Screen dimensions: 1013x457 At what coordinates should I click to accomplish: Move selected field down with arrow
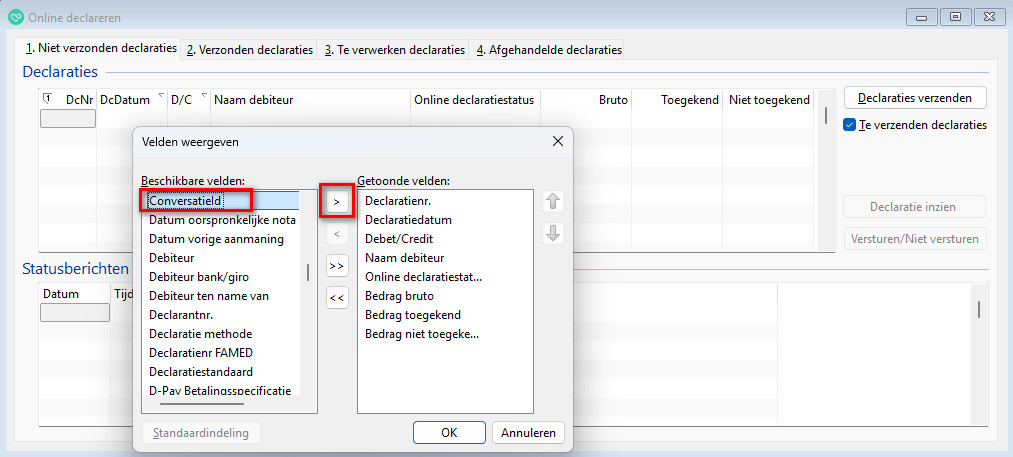click(x=553, y=233)
